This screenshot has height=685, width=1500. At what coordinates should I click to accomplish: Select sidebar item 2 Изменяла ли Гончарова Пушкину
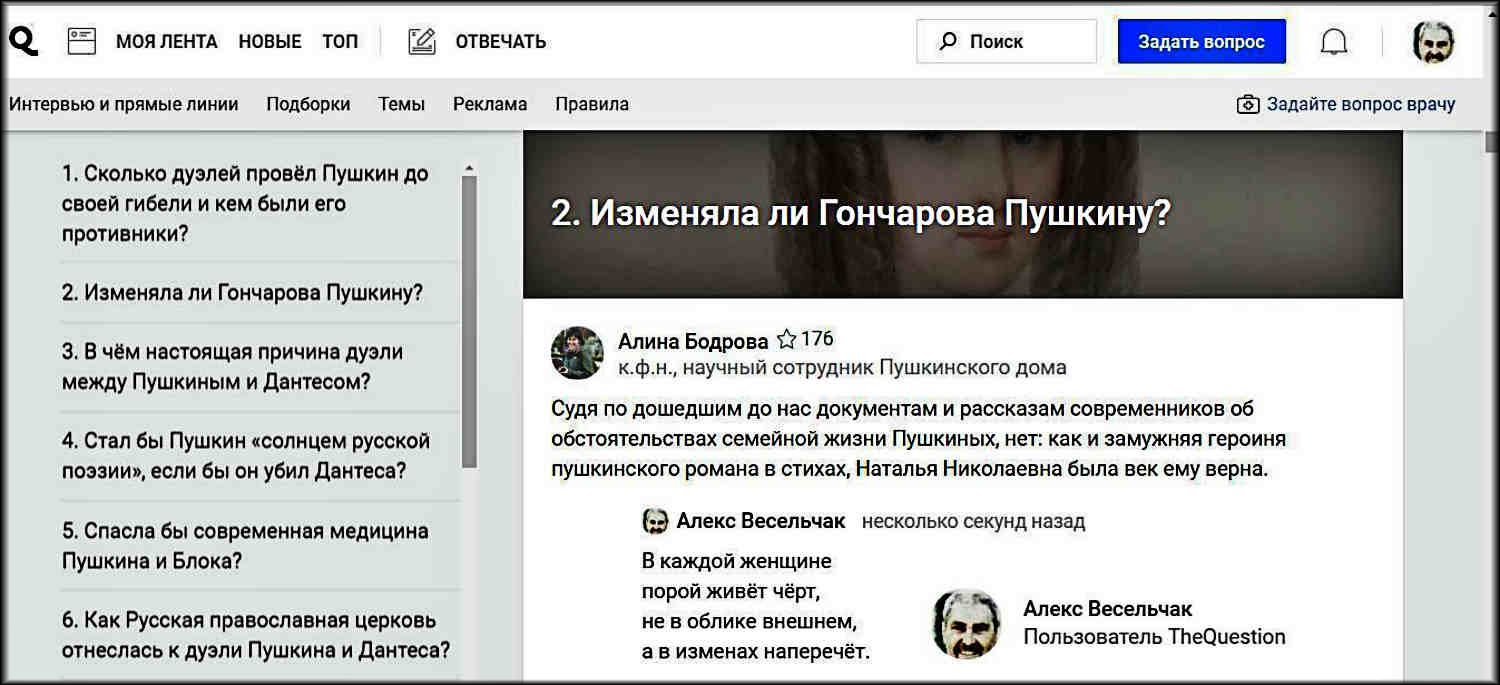pos(243,293)
